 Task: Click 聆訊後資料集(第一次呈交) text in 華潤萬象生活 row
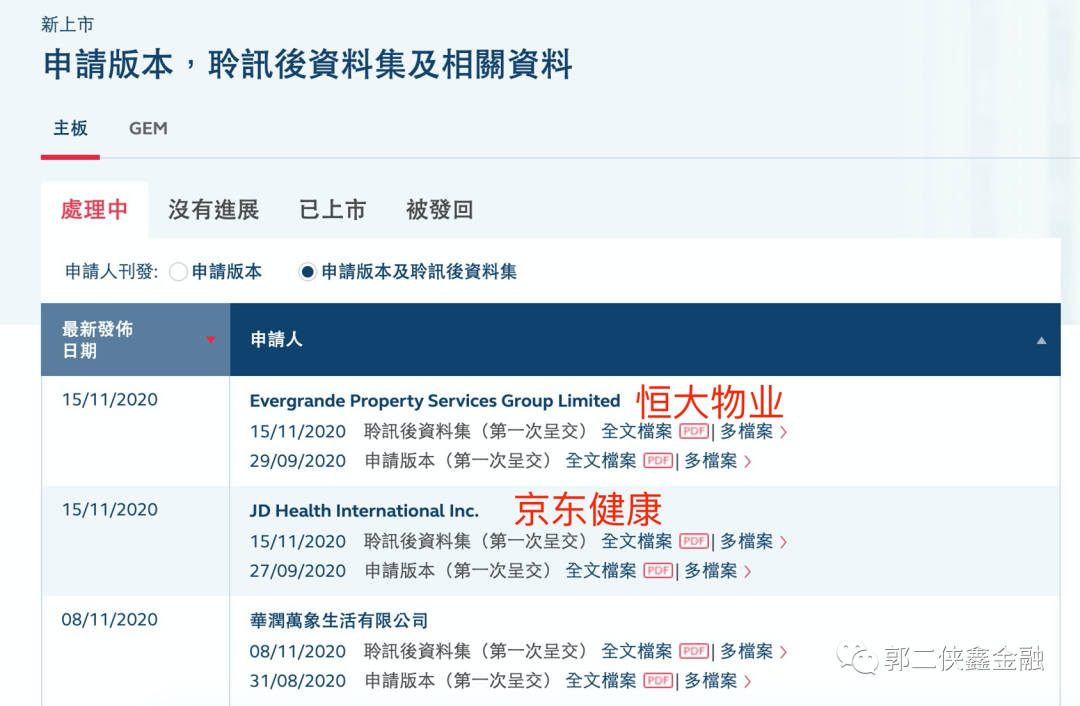476,651
